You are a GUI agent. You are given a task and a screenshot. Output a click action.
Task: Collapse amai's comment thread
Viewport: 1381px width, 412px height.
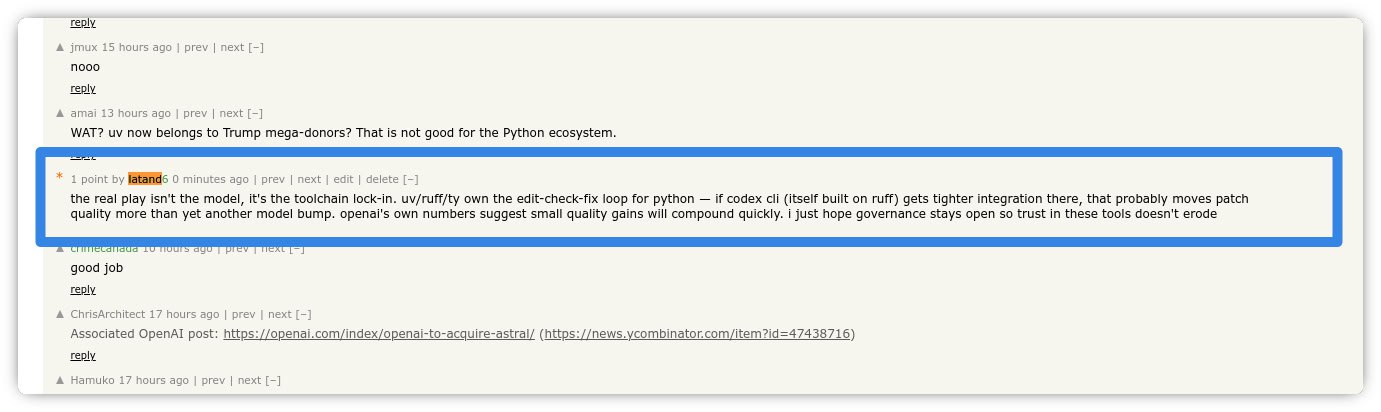255,113
